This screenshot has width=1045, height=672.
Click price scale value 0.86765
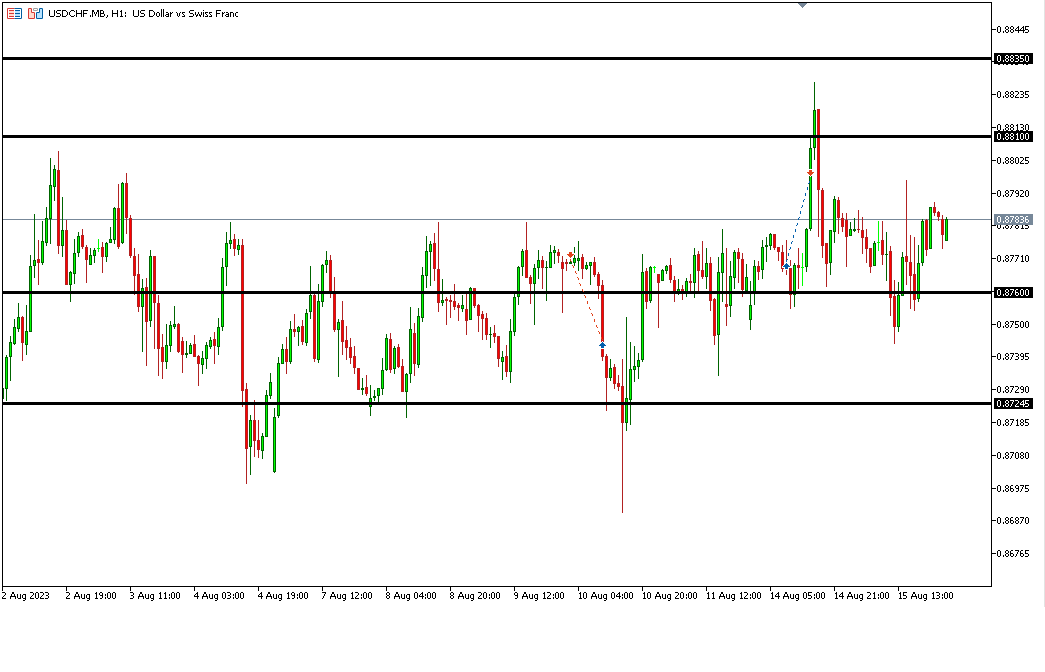point(1013,553)
